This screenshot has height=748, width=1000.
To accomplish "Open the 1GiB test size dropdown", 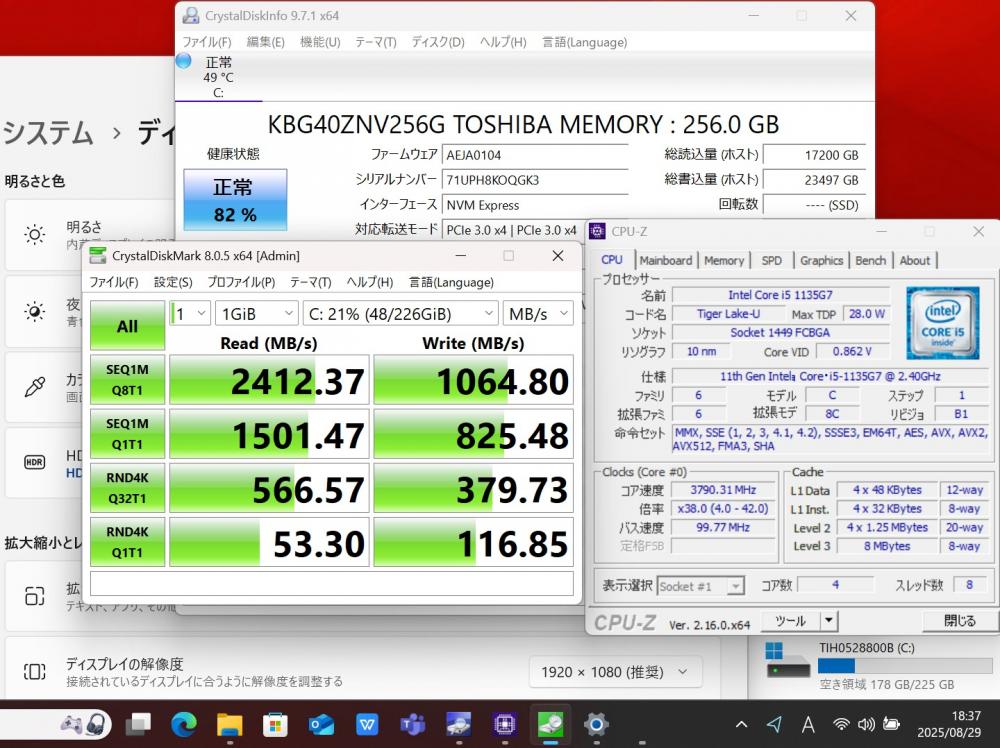I will [256, 313].
